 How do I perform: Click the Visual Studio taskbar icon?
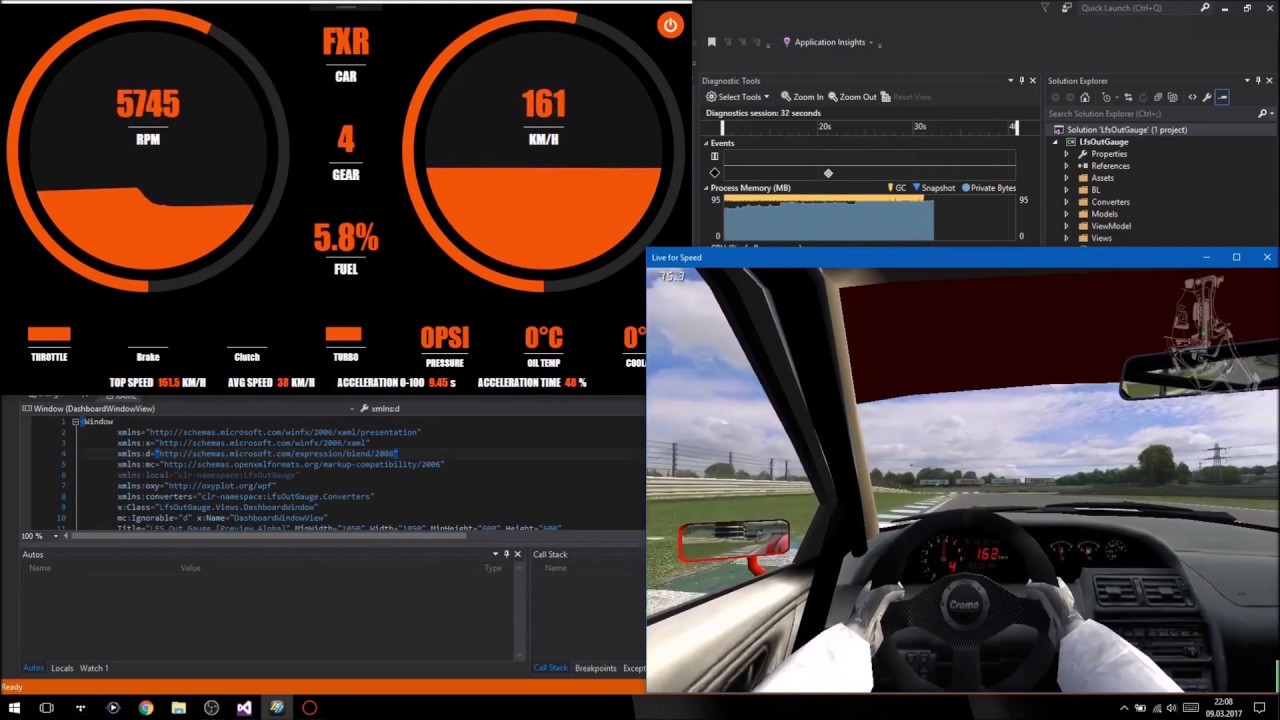[x=244, y=708]
